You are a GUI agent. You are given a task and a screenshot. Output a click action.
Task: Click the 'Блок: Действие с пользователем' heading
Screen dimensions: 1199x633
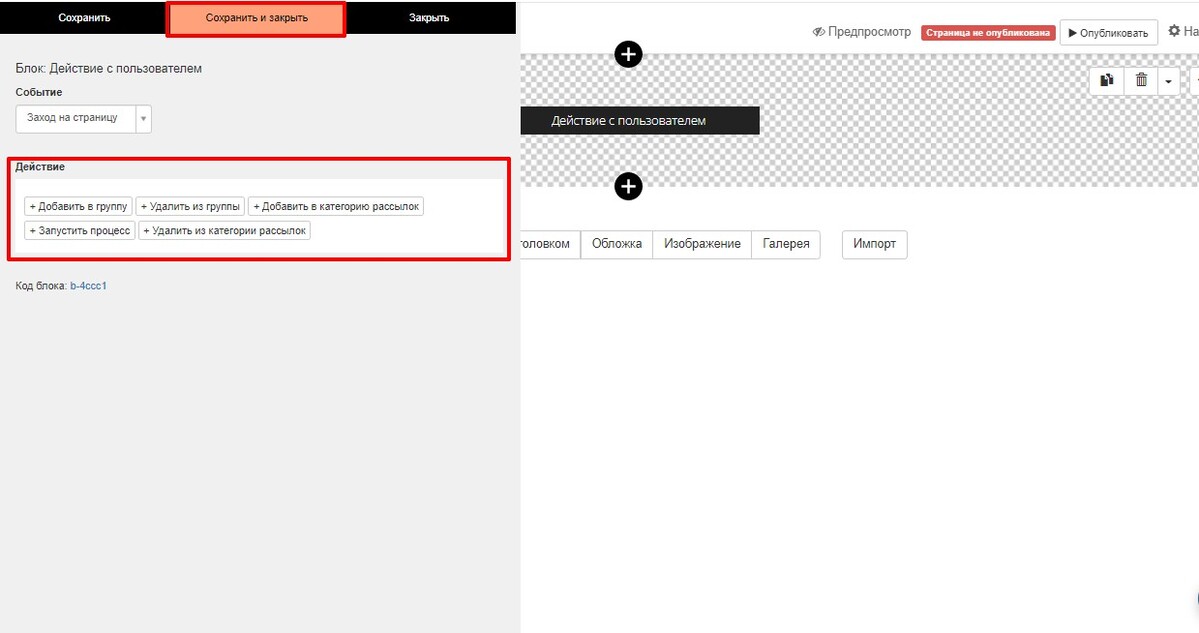(109, 68)
